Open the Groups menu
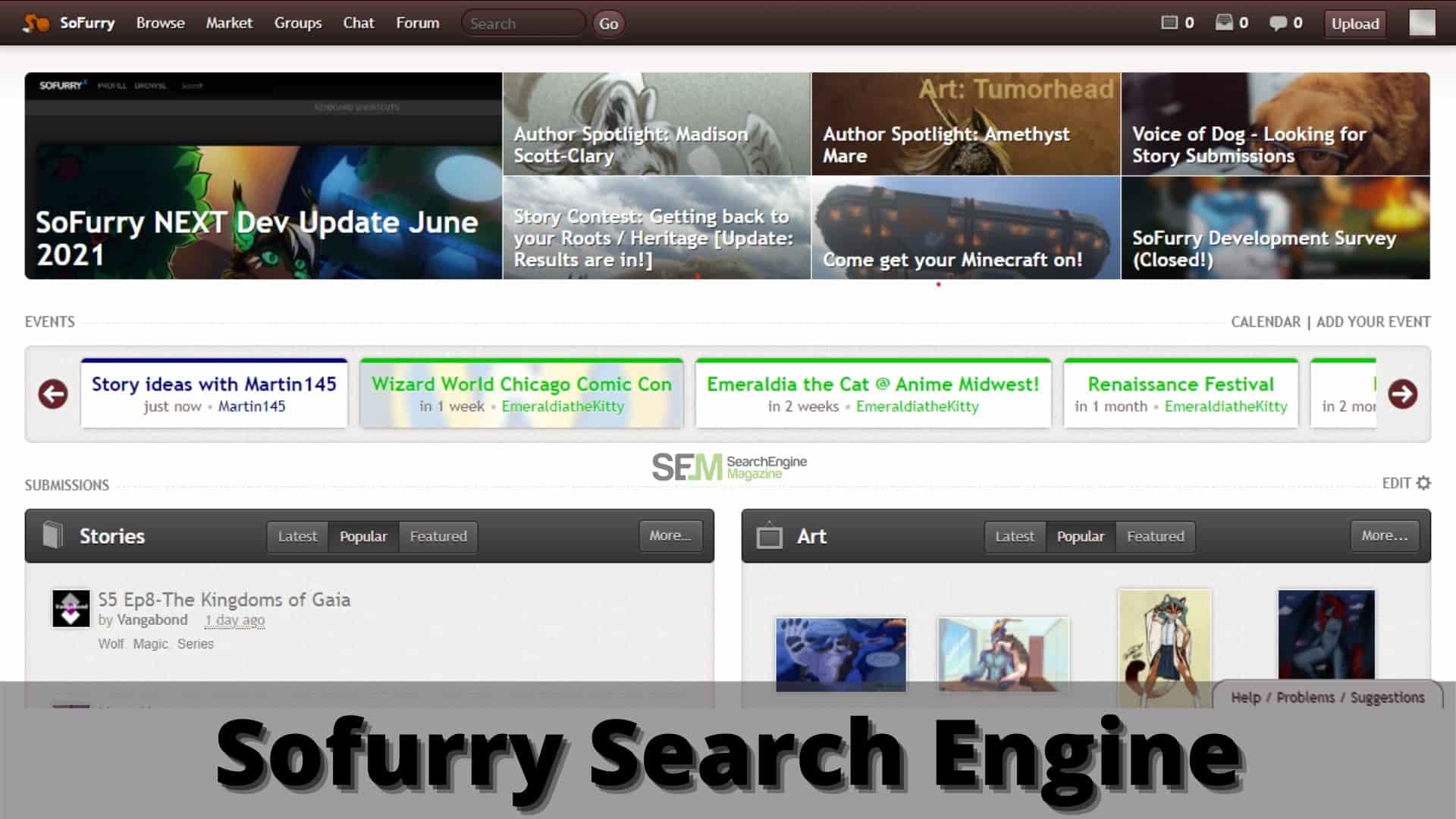This screenshot has width=1456, height=819. [298, 23]
